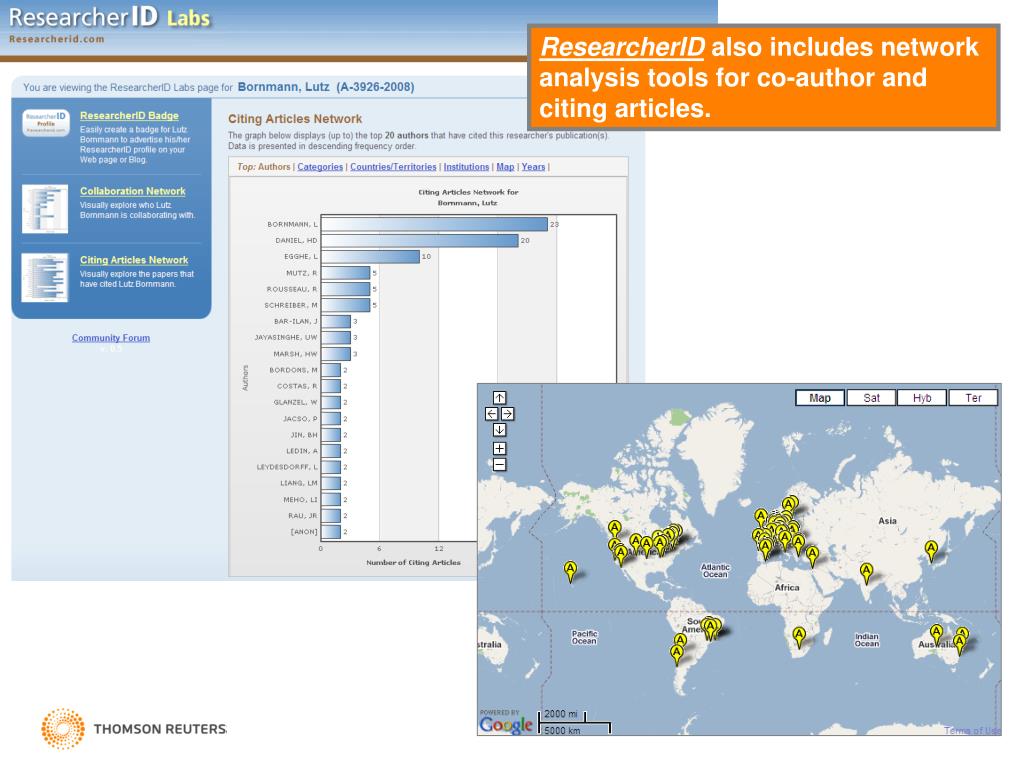Switch map to Map view
This screenshot has width=1024, height=768.
pyautogui.click(x=820, y=398)
